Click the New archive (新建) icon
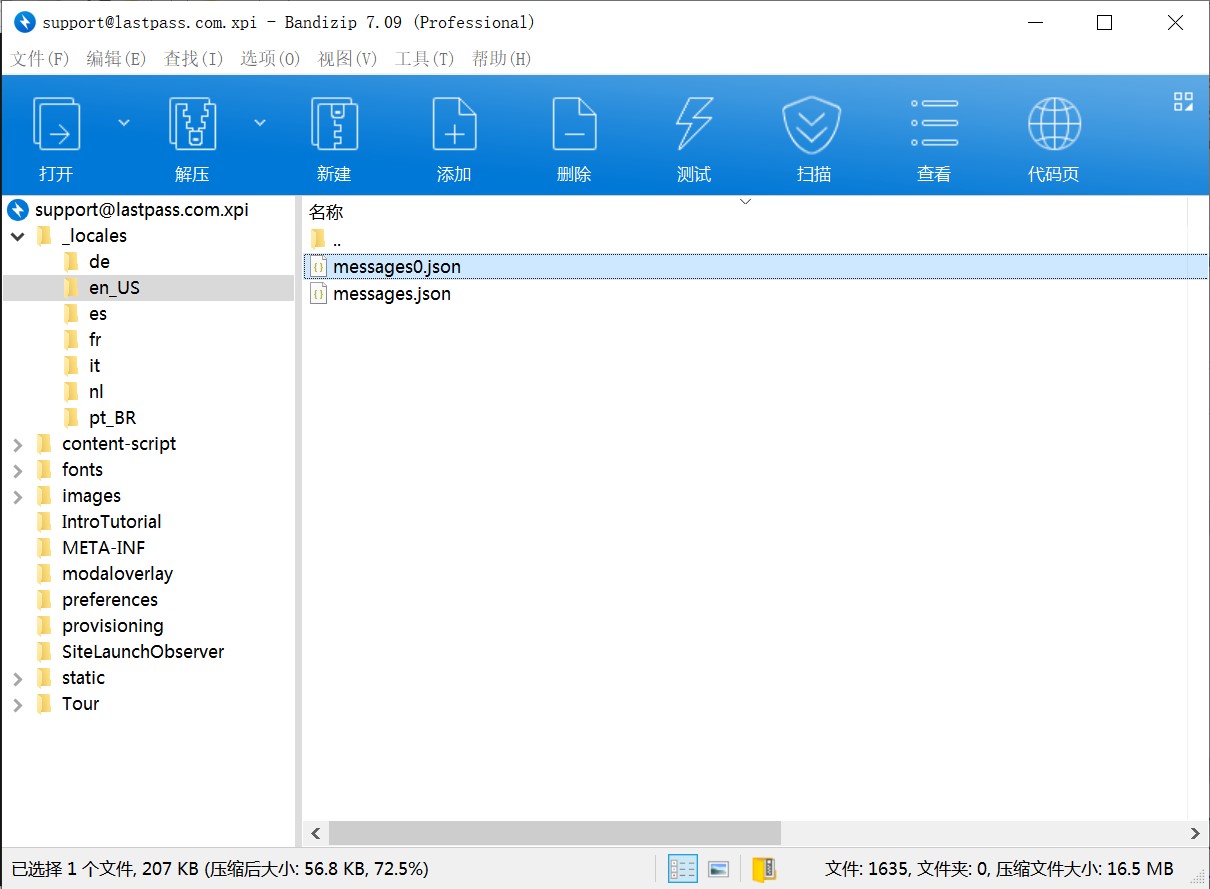This screenshot has height=889, width=1210. click(x=334, y=123)
